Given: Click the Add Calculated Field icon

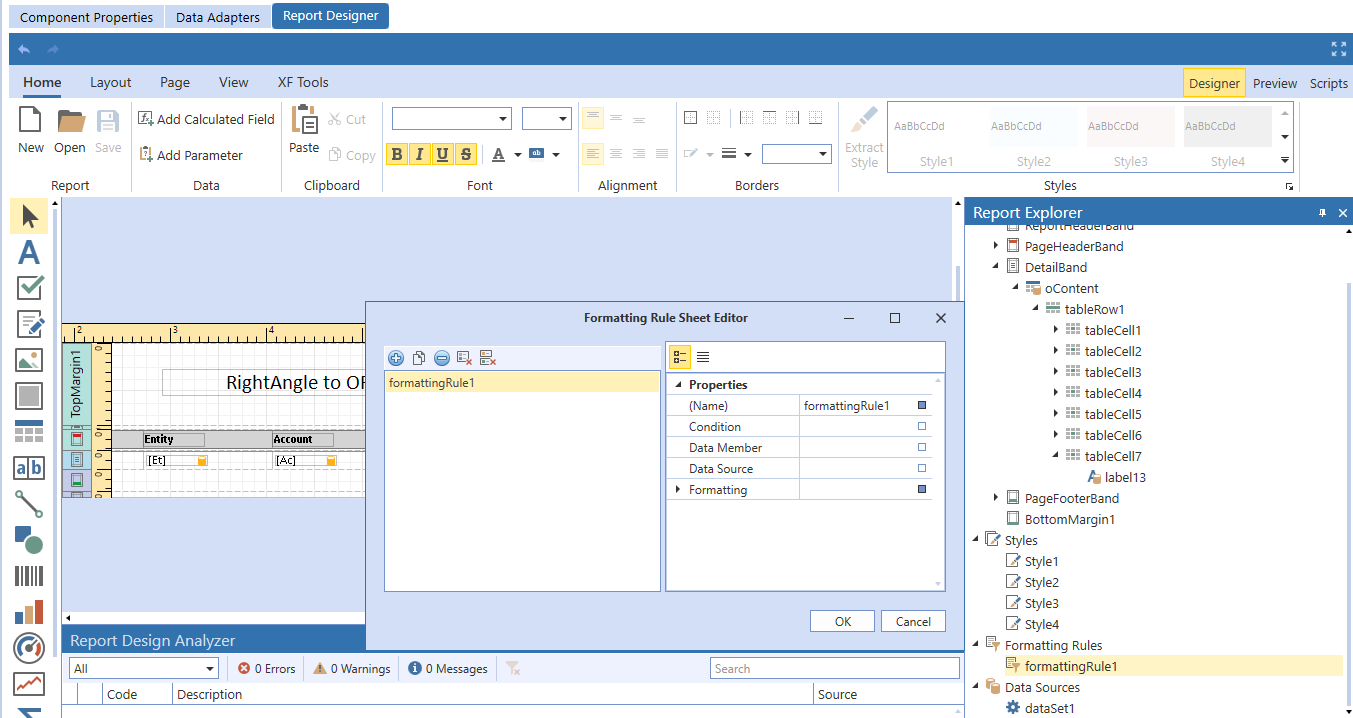Looking at the screenshot, I should point(146,119).
